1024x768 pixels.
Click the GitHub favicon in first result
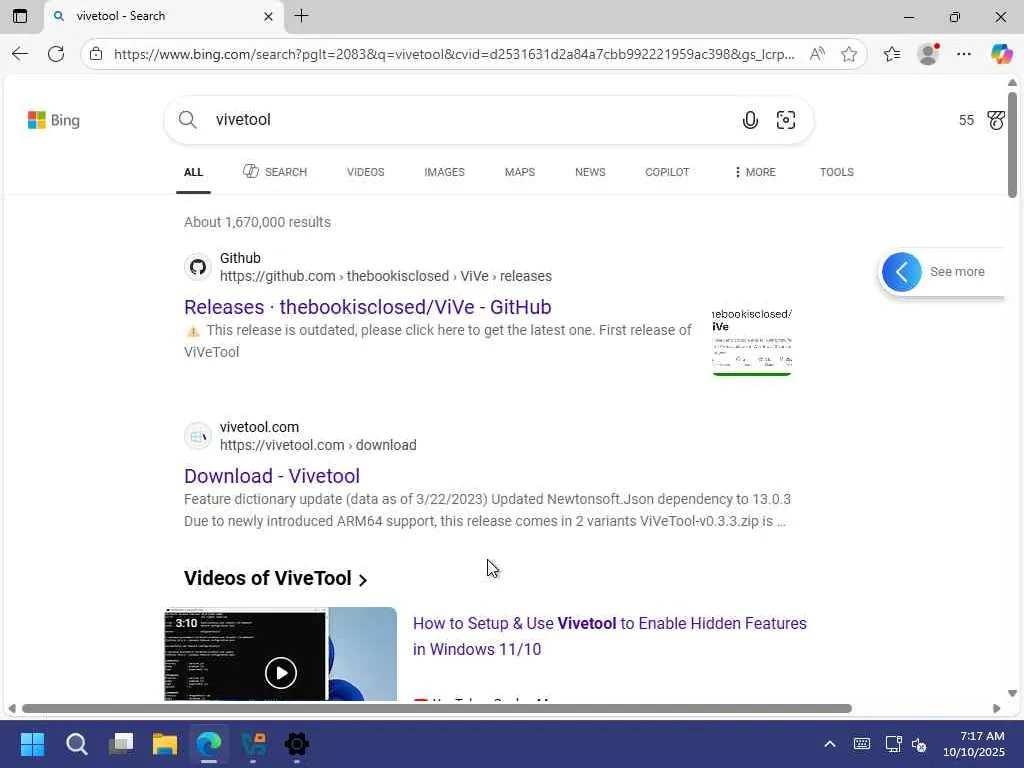click(198, 267)
